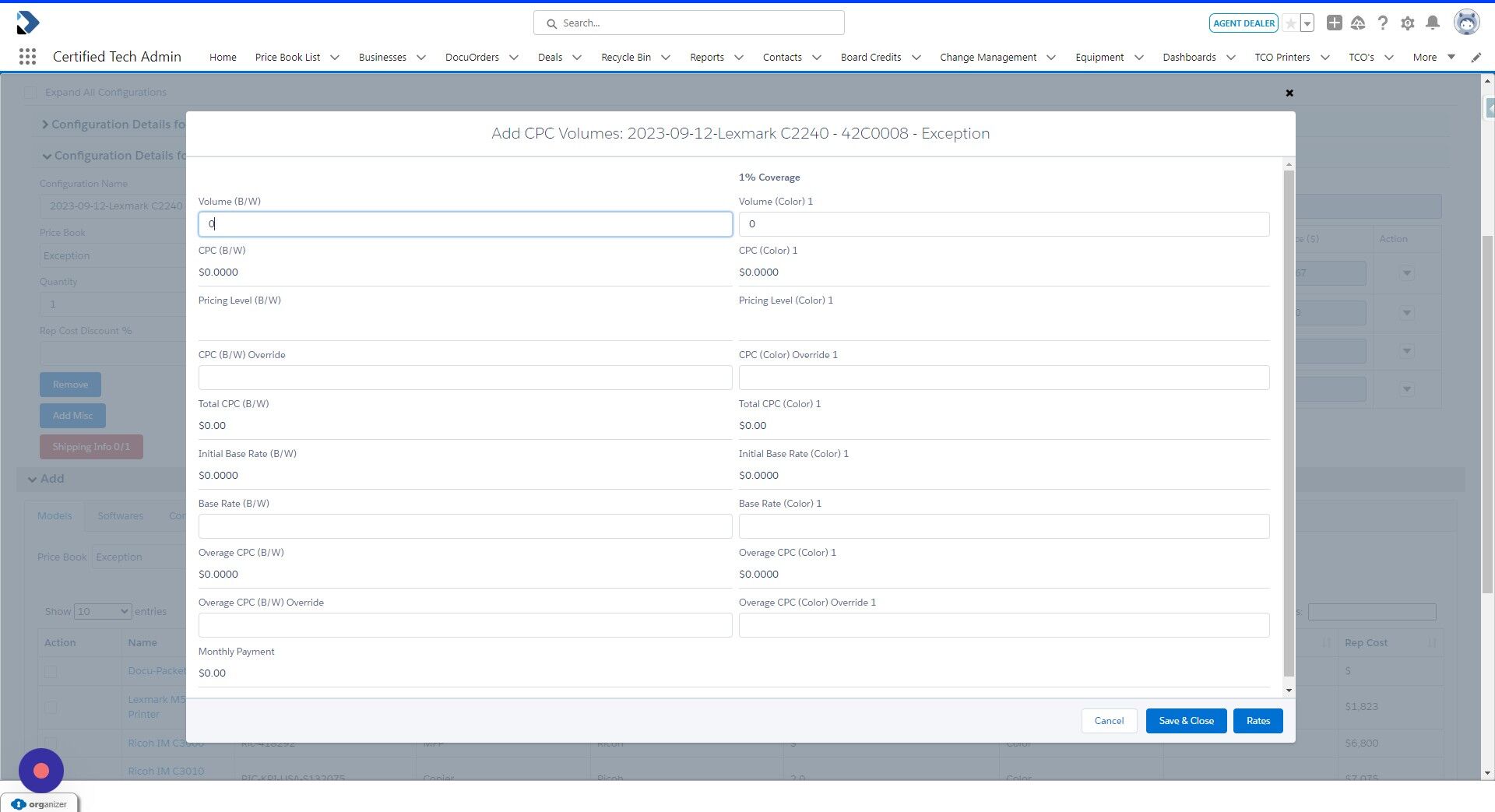Screen dimensions: 1495x812
Task: Click inside the Search field
Action: click(688, 23)
